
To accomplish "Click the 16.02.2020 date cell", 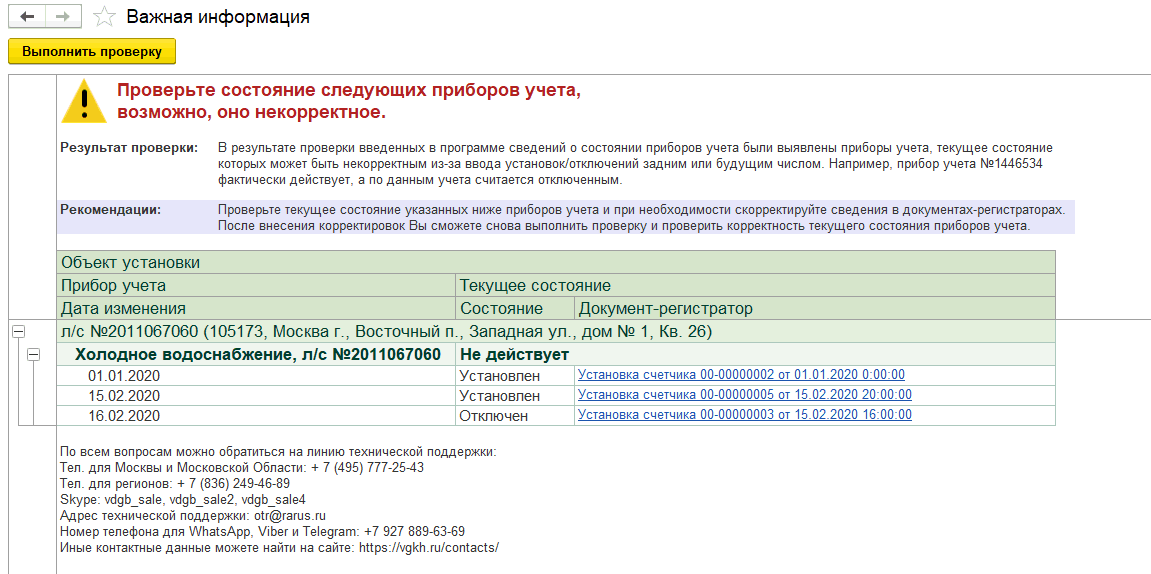I will click(256, 415).
